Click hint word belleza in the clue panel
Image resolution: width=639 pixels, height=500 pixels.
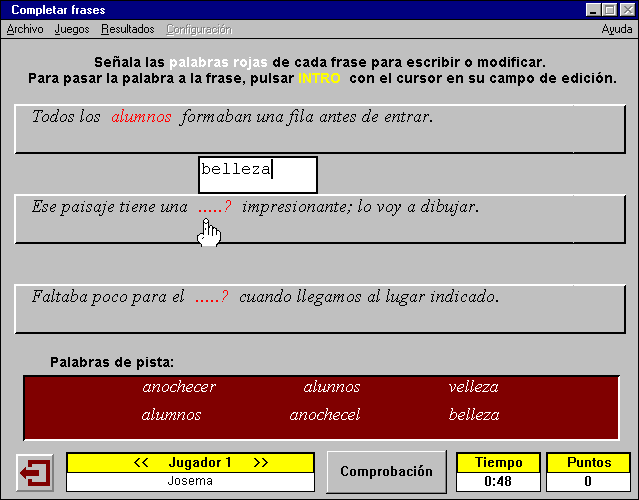pos(474,415)
